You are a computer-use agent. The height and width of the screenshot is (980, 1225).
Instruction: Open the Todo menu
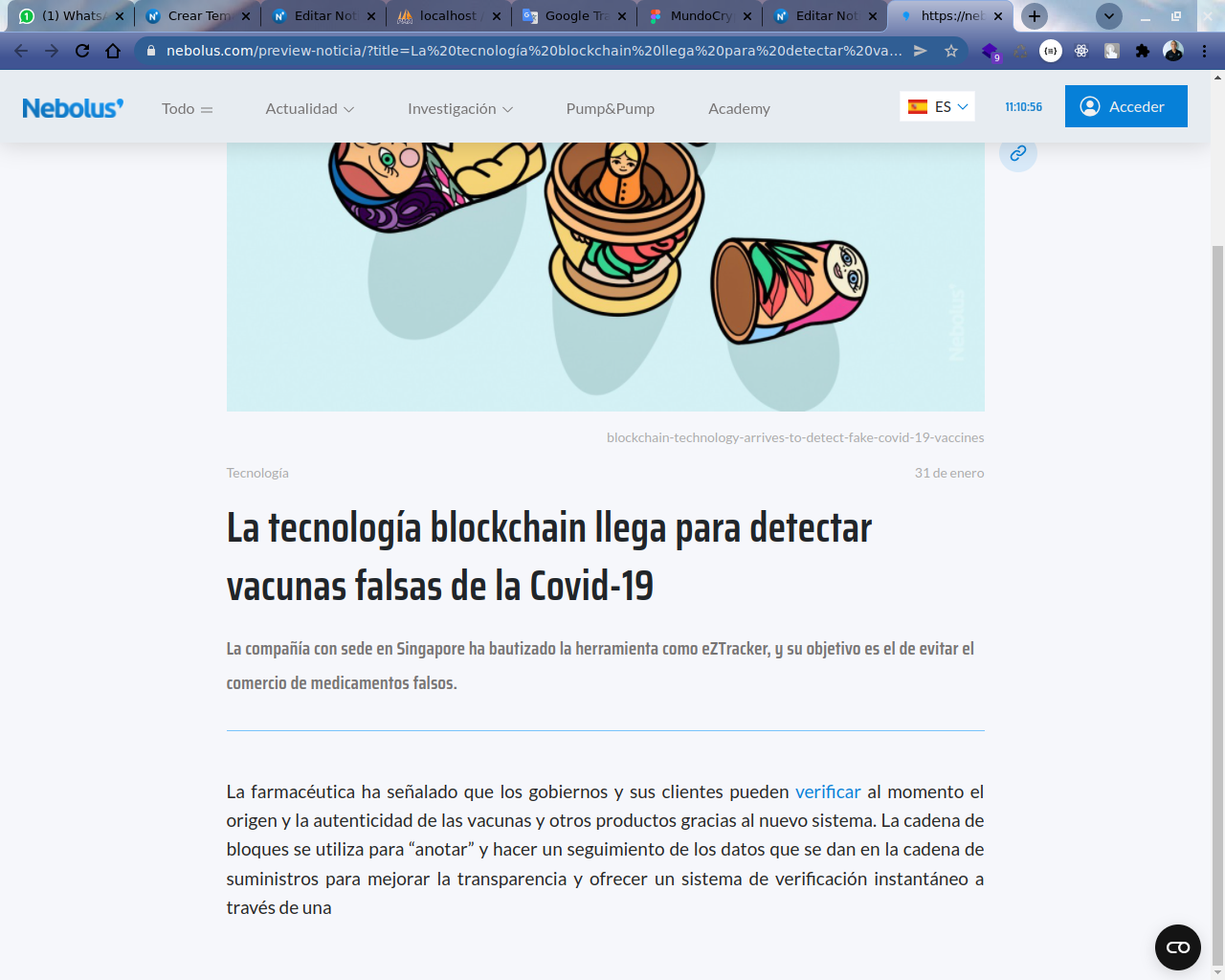pos(187,109)
